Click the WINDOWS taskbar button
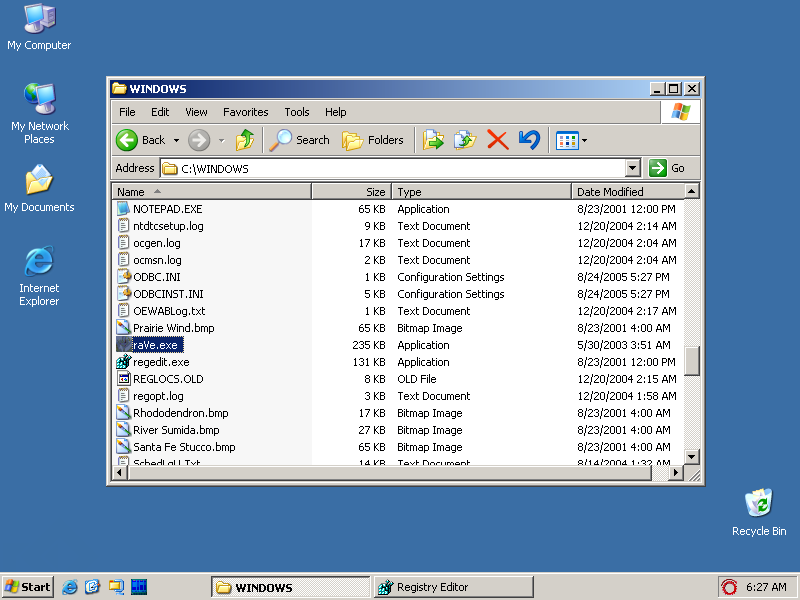This screenshot has width=800, height=600. [x=290, y=587]
